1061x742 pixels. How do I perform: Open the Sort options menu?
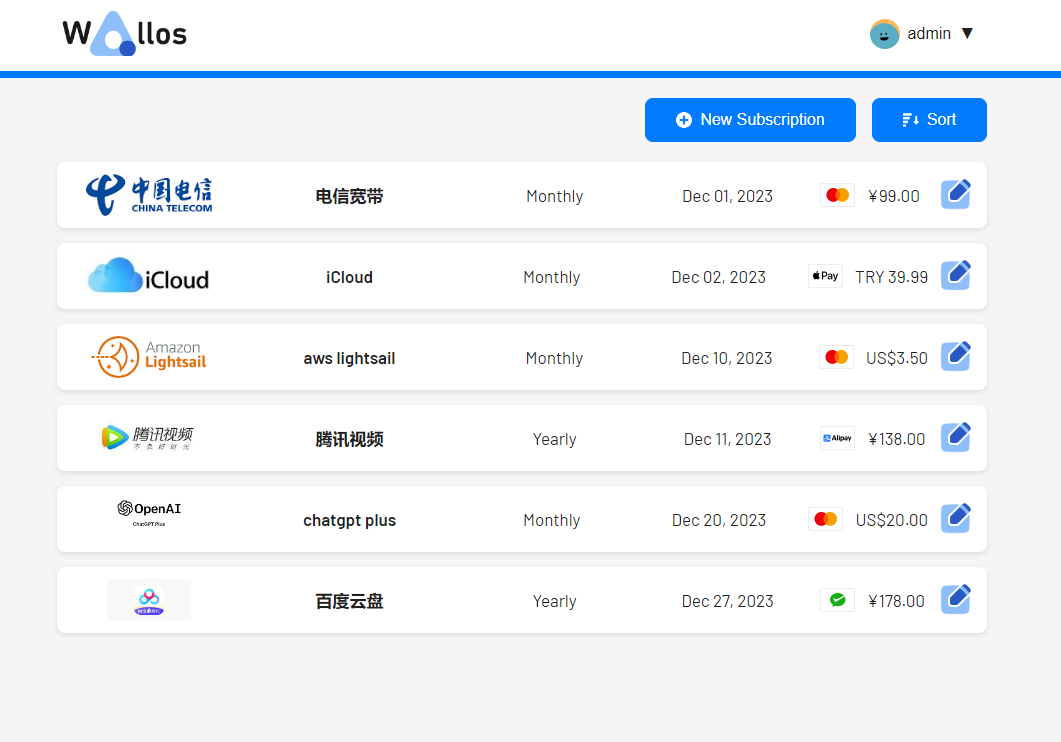(x=929, y=120)
